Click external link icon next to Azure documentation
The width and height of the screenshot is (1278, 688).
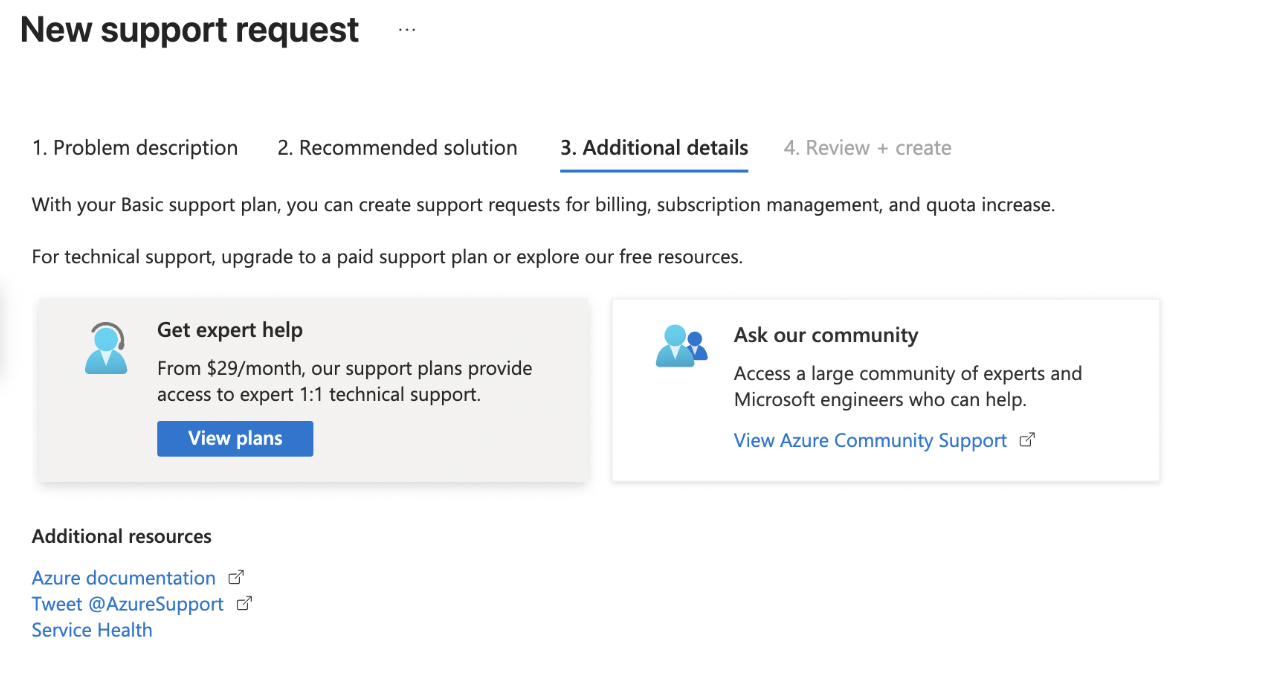click(x=236, y=577)
